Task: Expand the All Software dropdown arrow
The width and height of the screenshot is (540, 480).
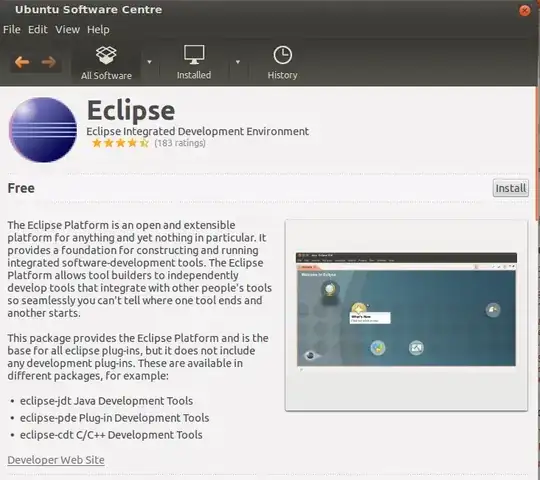Action: coord(149,62)
